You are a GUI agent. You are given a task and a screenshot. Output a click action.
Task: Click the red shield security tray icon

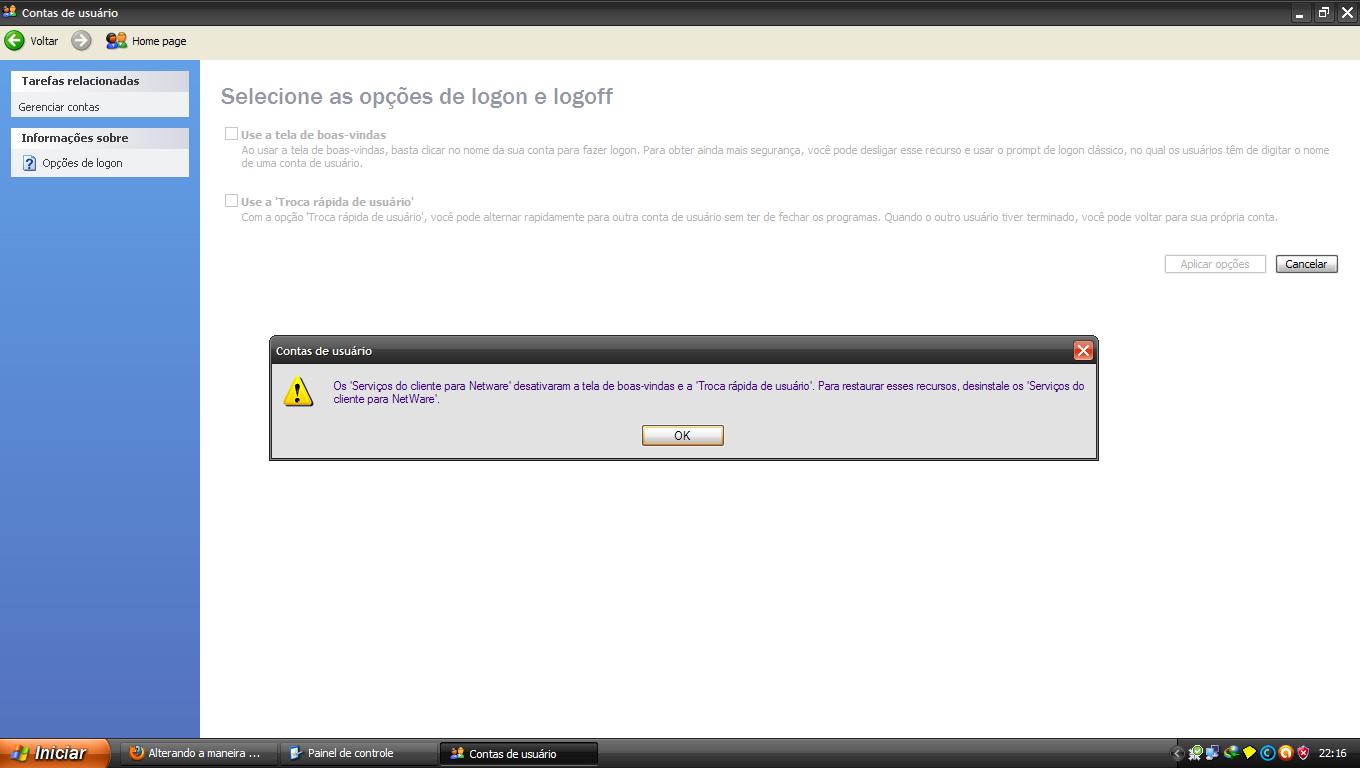click(1303, 753)
